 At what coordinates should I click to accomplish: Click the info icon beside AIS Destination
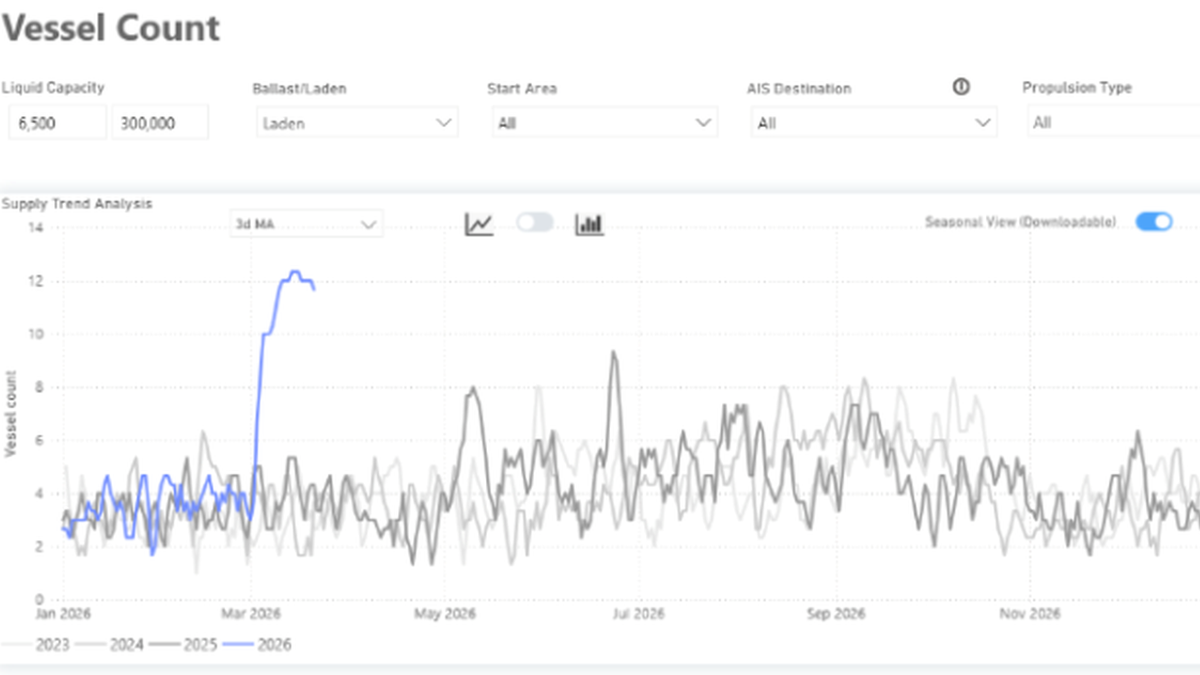(x=961, y=88)
